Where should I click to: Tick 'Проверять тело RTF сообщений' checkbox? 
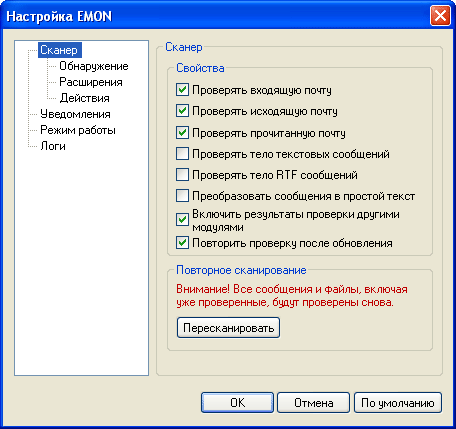click(182, 175)
